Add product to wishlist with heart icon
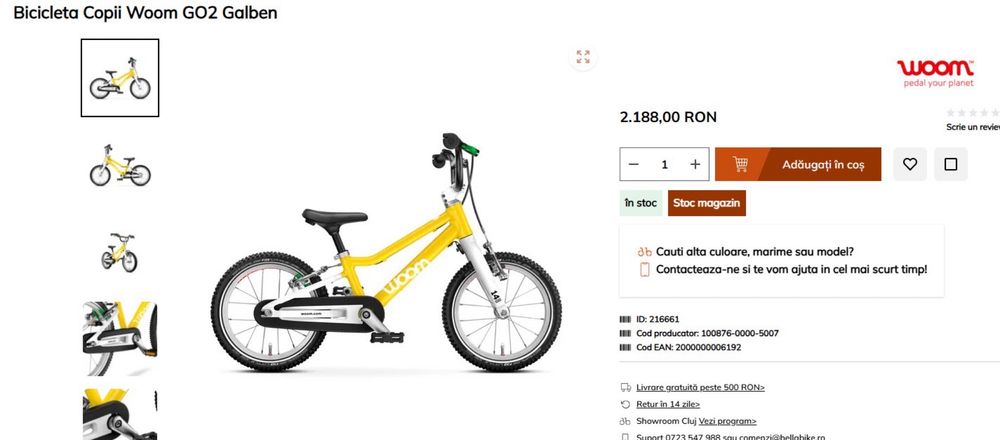This screenshot has width=1000, height=440. [910, 165]
